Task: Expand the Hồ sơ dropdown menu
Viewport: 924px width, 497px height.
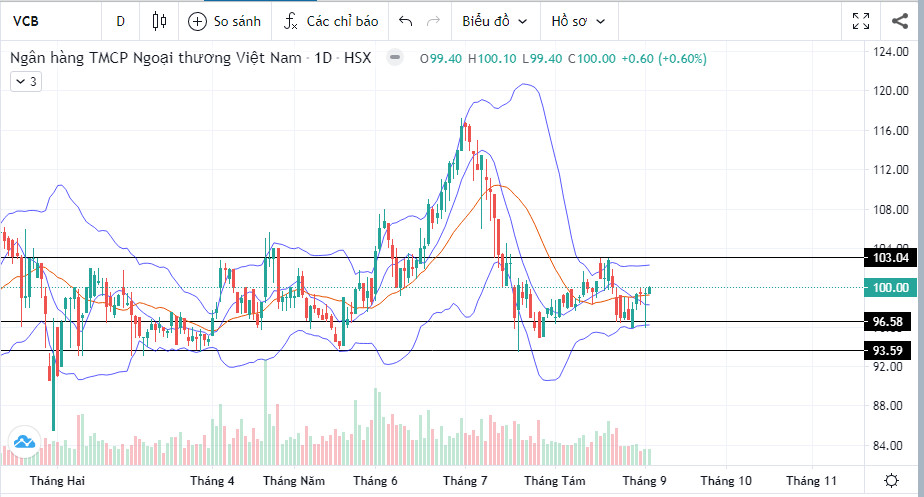Action: click(x=578, y=20)
